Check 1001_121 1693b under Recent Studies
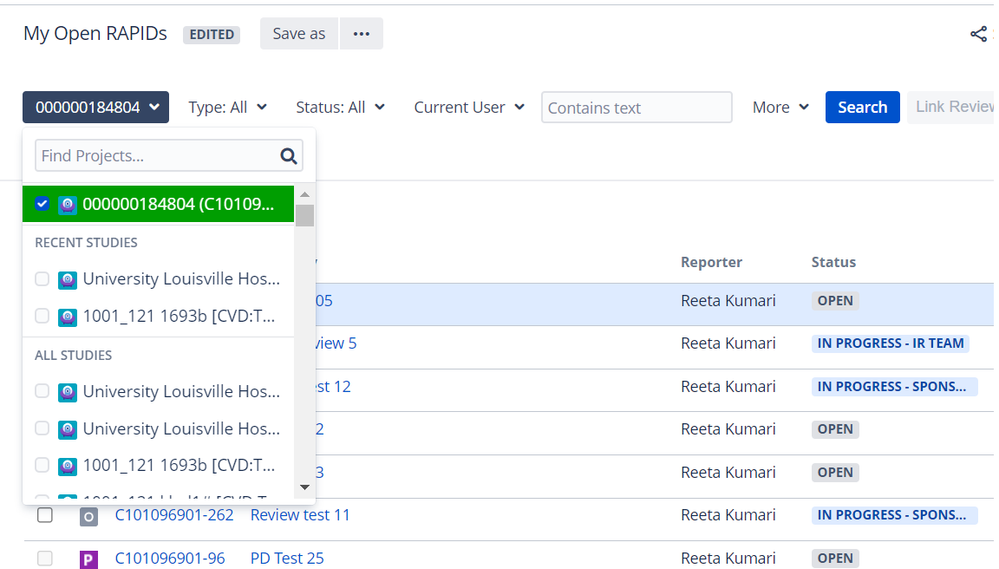Screen dimensions: 999x569 (x=42, y=316)
